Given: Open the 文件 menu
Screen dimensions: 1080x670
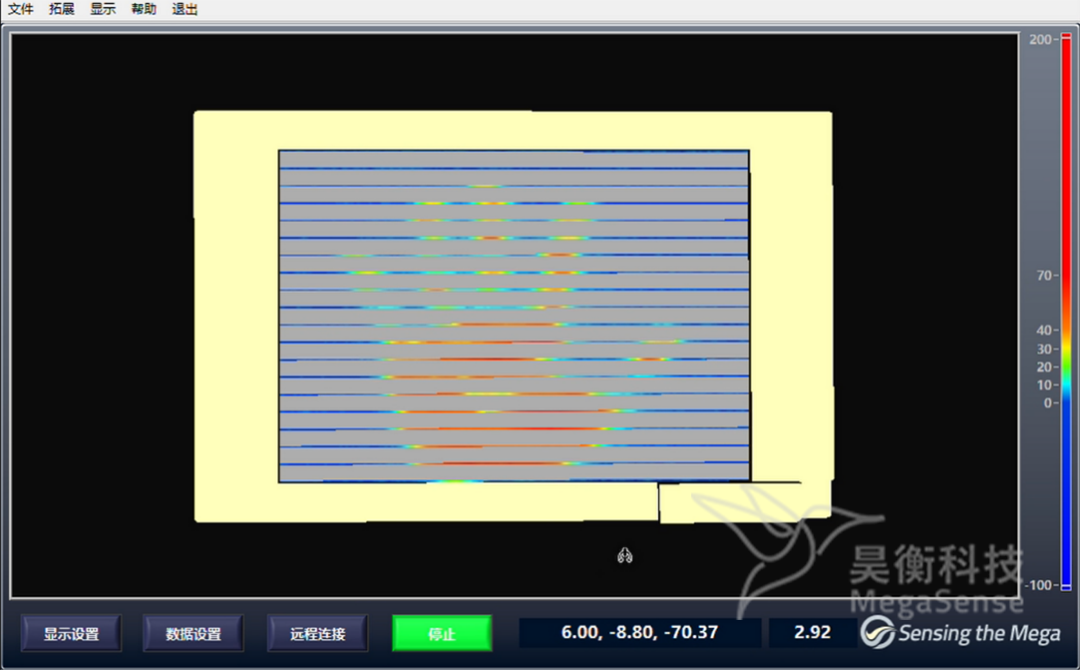Looking at the screenshot, I should point(21,9).
